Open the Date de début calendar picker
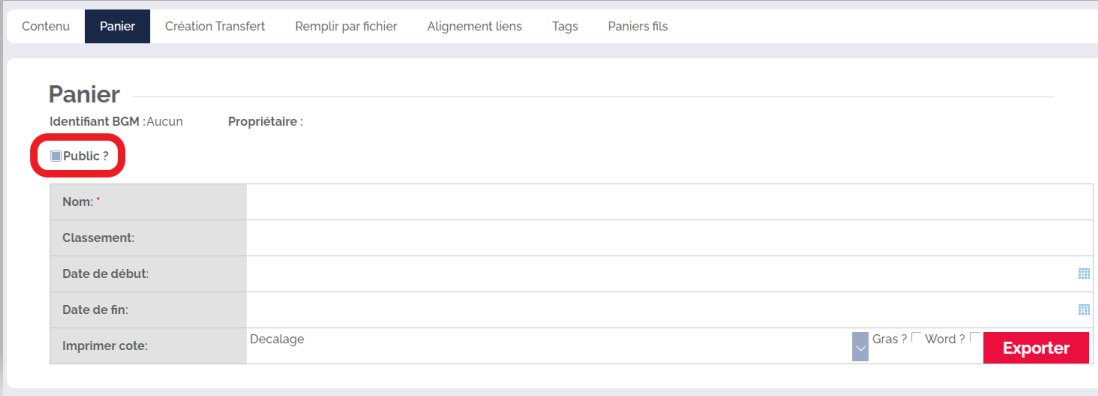Image resolution: width=1098 pixels, height=396 pixels. pyautogui.click(x=1084, y=274)
